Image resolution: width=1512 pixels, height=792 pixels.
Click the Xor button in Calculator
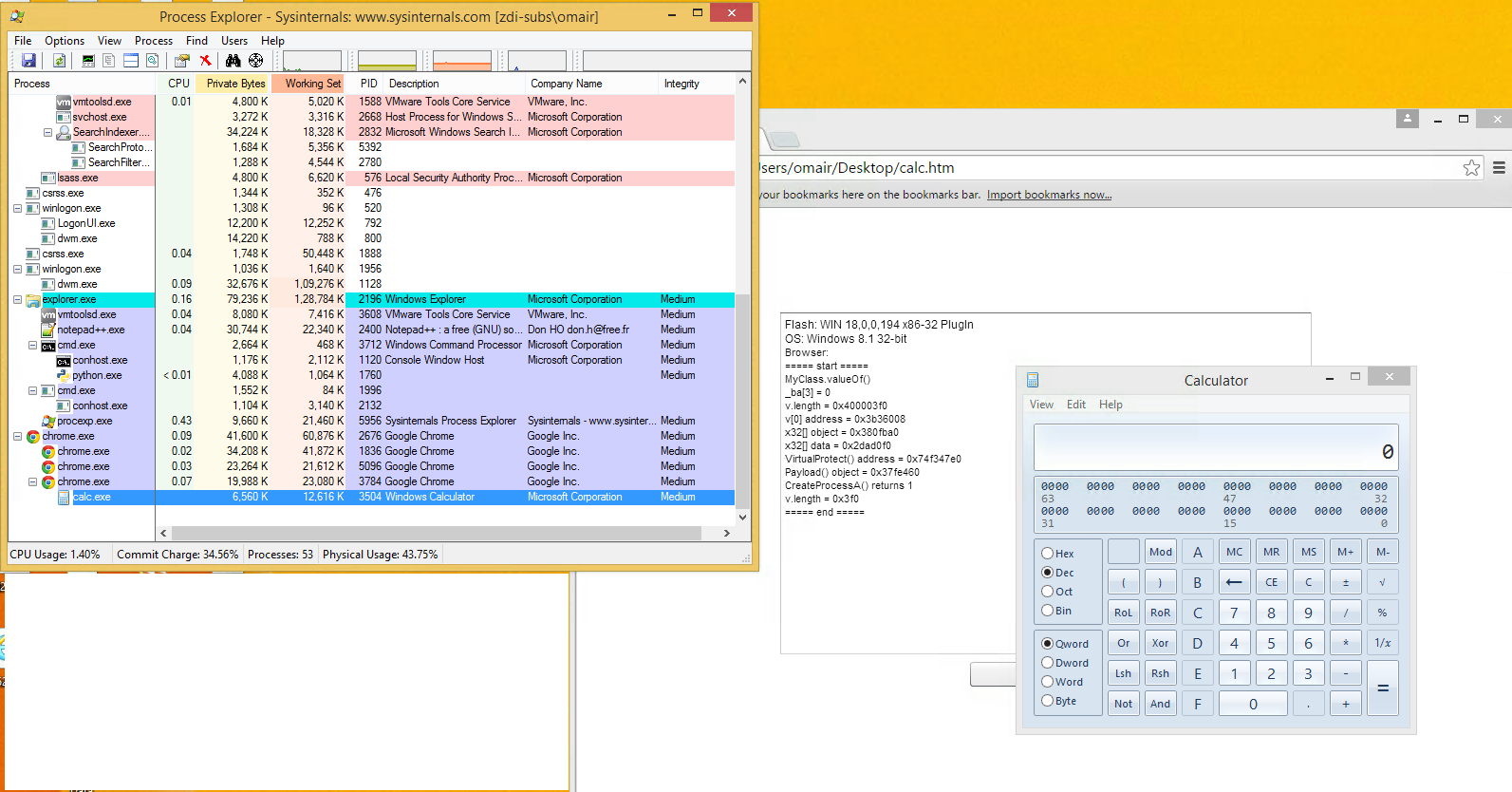(1160, 643)
